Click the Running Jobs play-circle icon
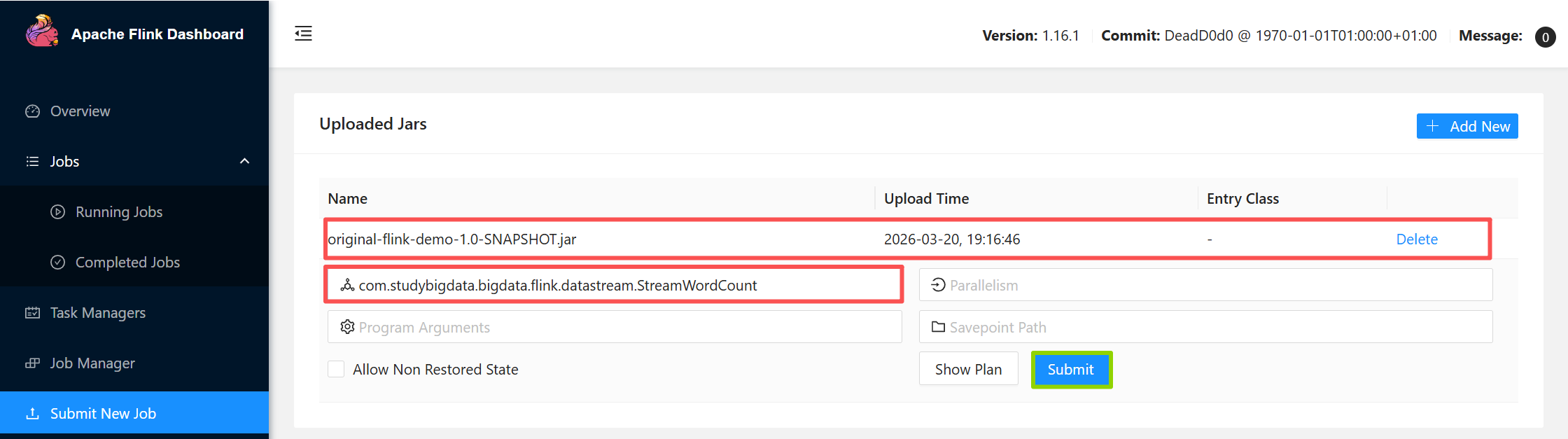 pos(58,212)
